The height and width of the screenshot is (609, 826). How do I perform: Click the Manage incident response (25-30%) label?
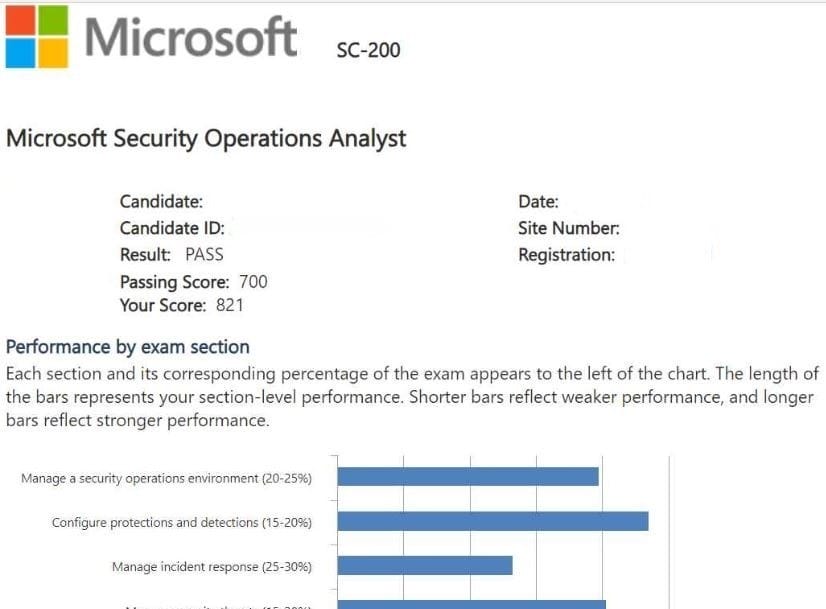click(x=211, y=567)
